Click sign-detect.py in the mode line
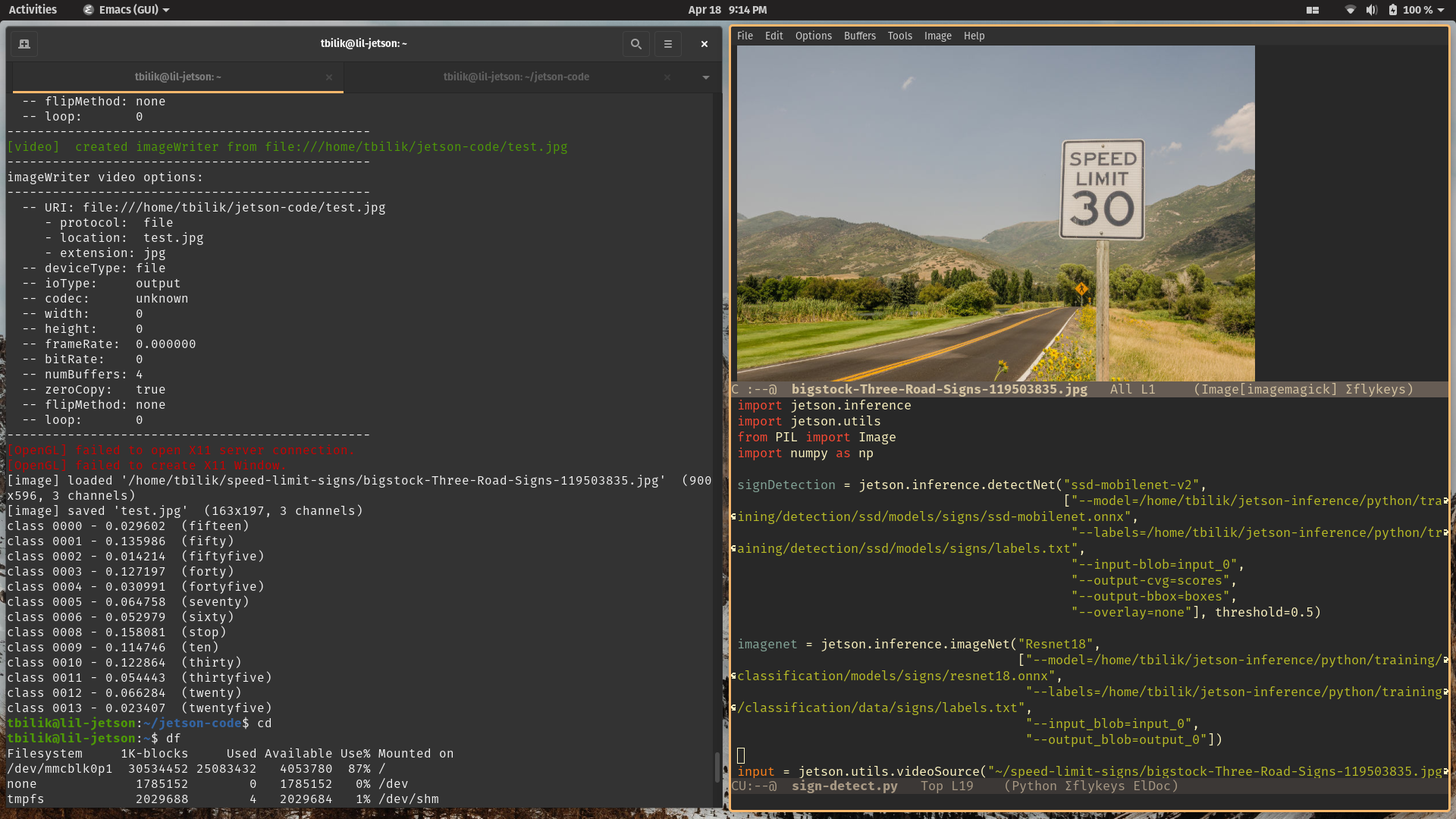 point(844,786)
